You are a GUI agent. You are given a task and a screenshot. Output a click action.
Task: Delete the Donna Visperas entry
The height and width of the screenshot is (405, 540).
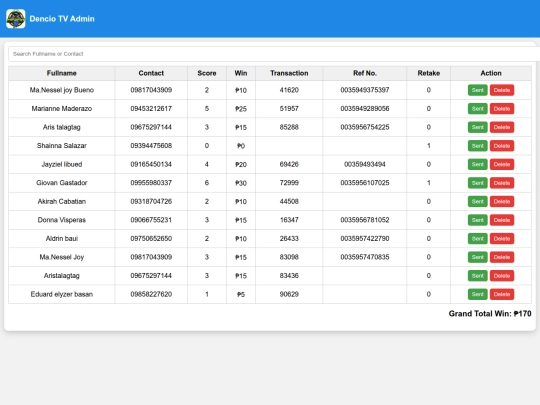pyautogui.click(x=502, y=220)
